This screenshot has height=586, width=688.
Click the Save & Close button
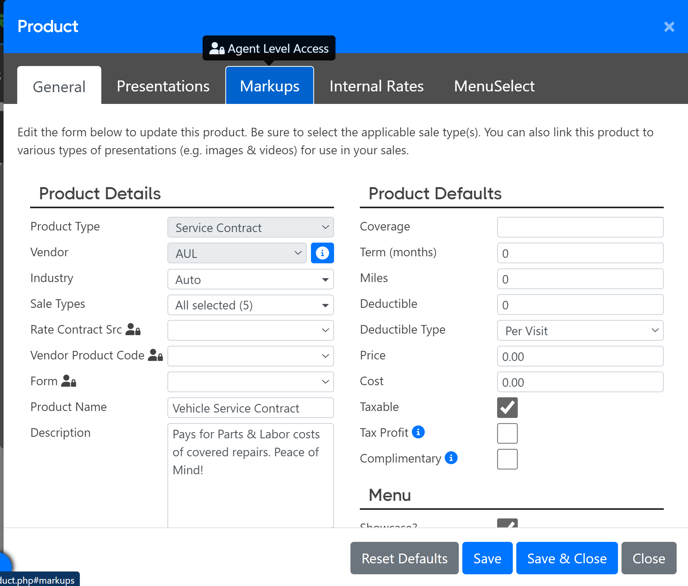tap(566, 558)
